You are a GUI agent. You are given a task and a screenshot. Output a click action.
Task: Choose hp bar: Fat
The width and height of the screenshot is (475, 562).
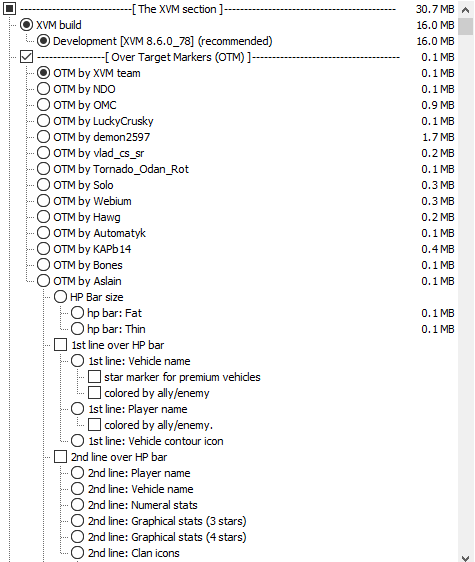[77, 313]
